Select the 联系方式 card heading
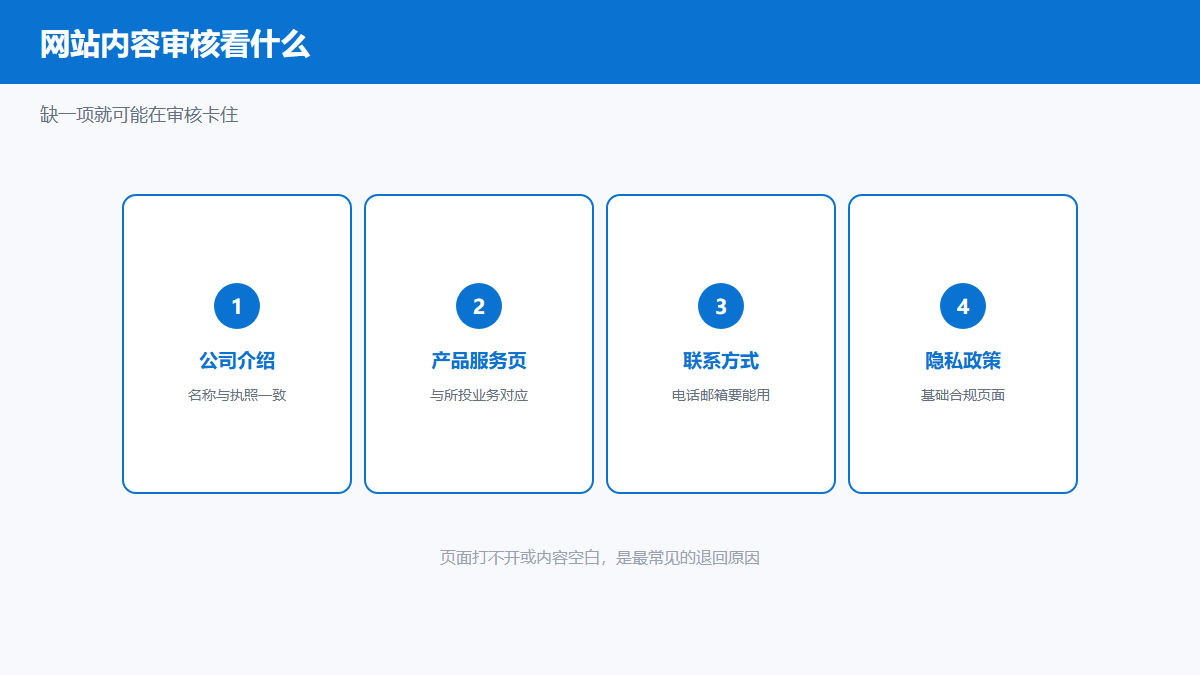Viewport: 1200px width, 675px height. click(x=721, y=361)
